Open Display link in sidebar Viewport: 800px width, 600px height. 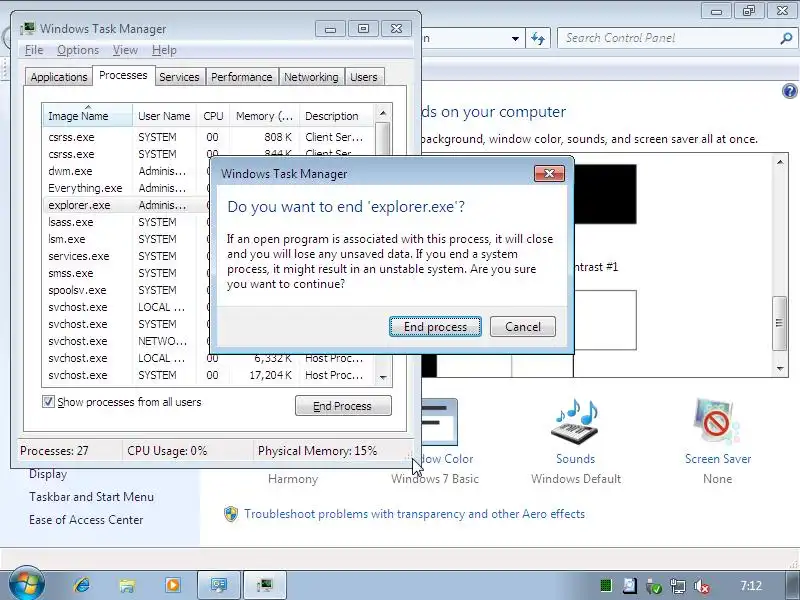pos(48,474)
